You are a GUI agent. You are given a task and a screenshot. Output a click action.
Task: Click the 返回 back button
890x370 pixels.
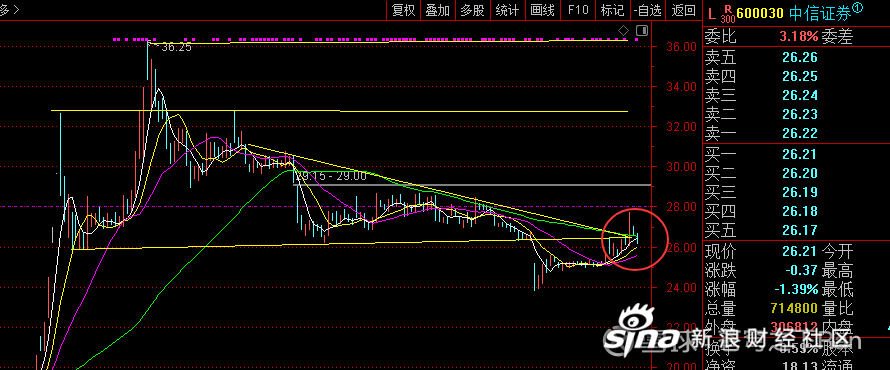[683, 10]
